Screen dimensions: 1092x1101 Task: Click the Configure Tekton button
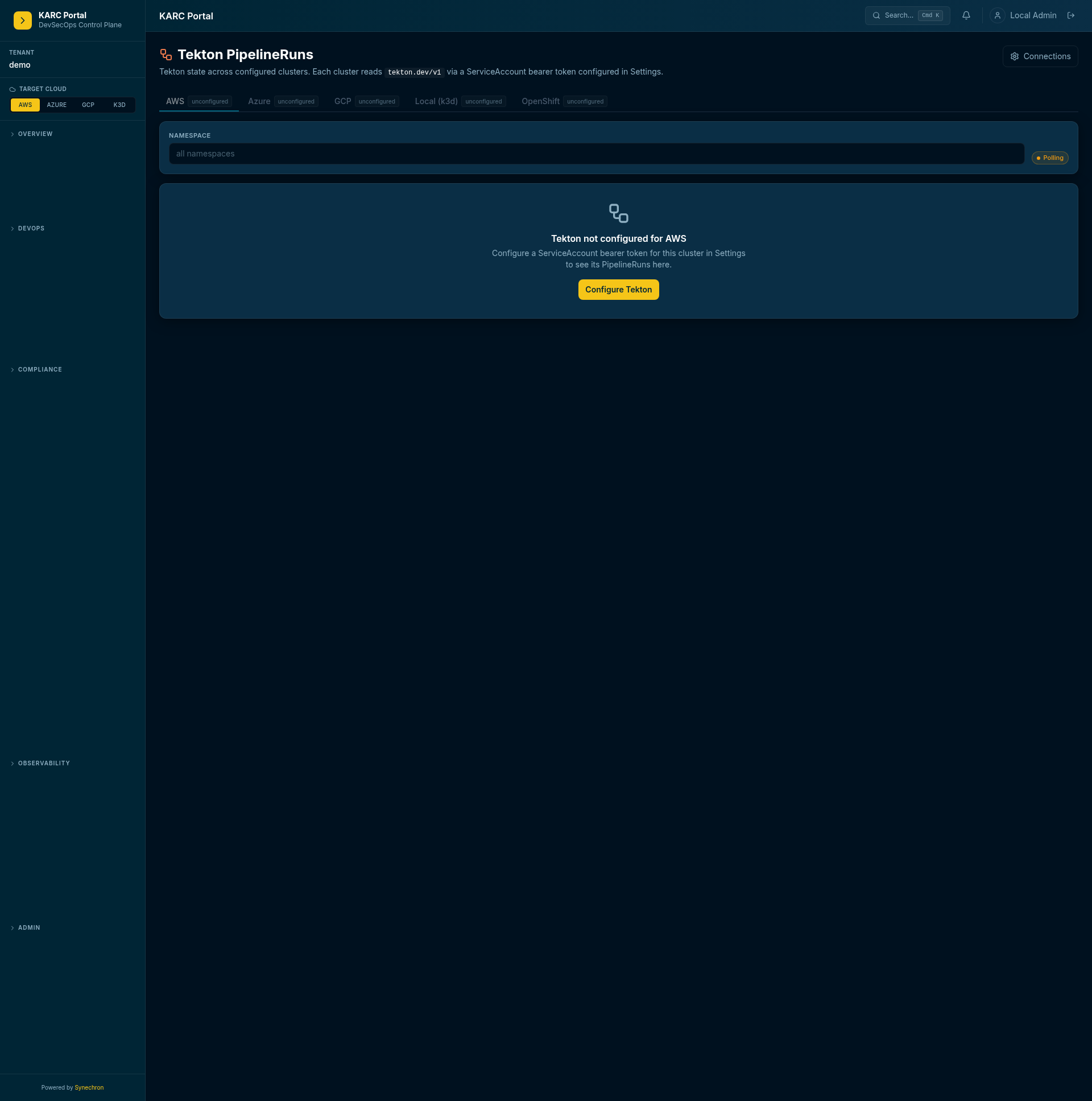tap(619, 290)
